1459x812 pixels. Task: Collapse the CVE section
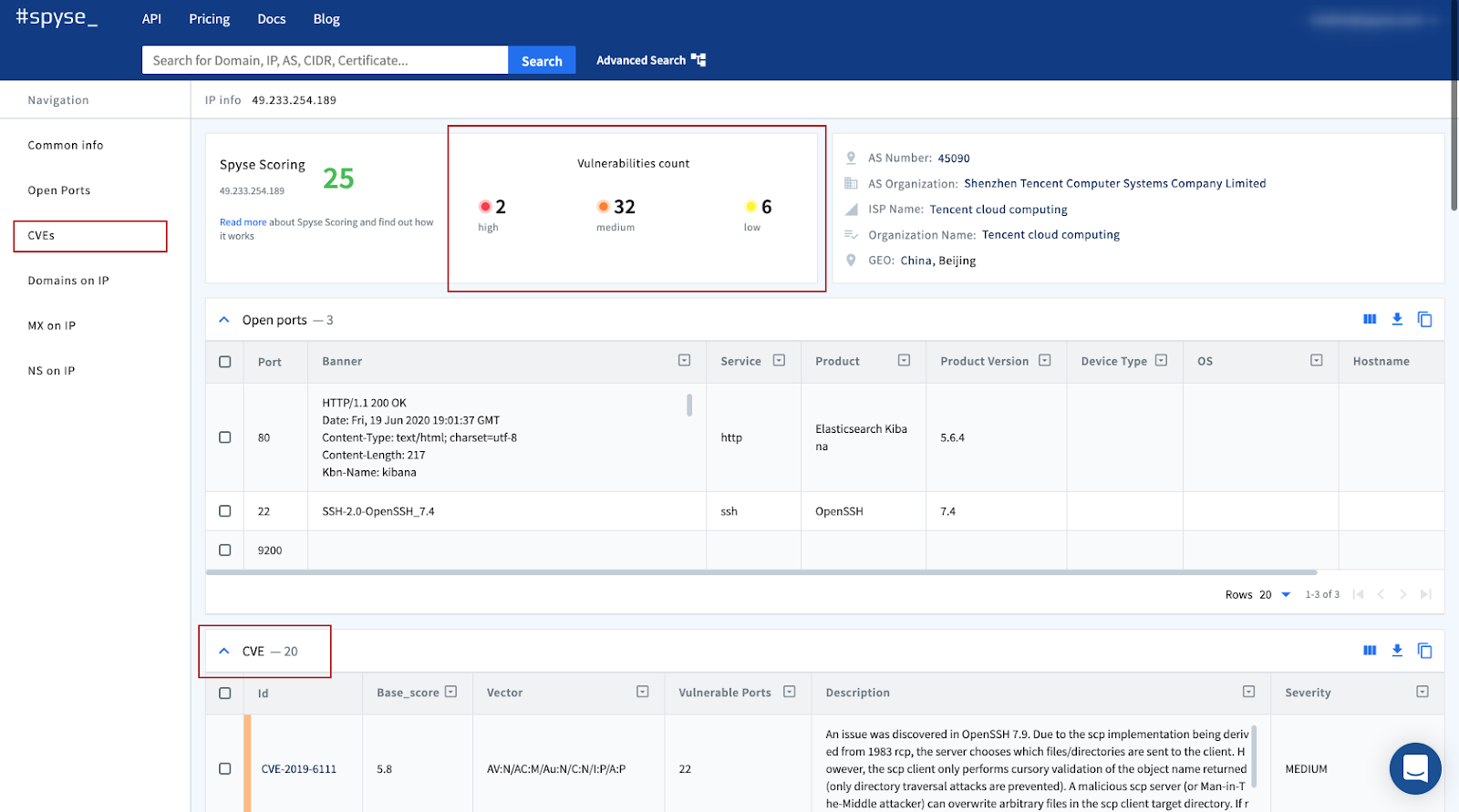224,652
